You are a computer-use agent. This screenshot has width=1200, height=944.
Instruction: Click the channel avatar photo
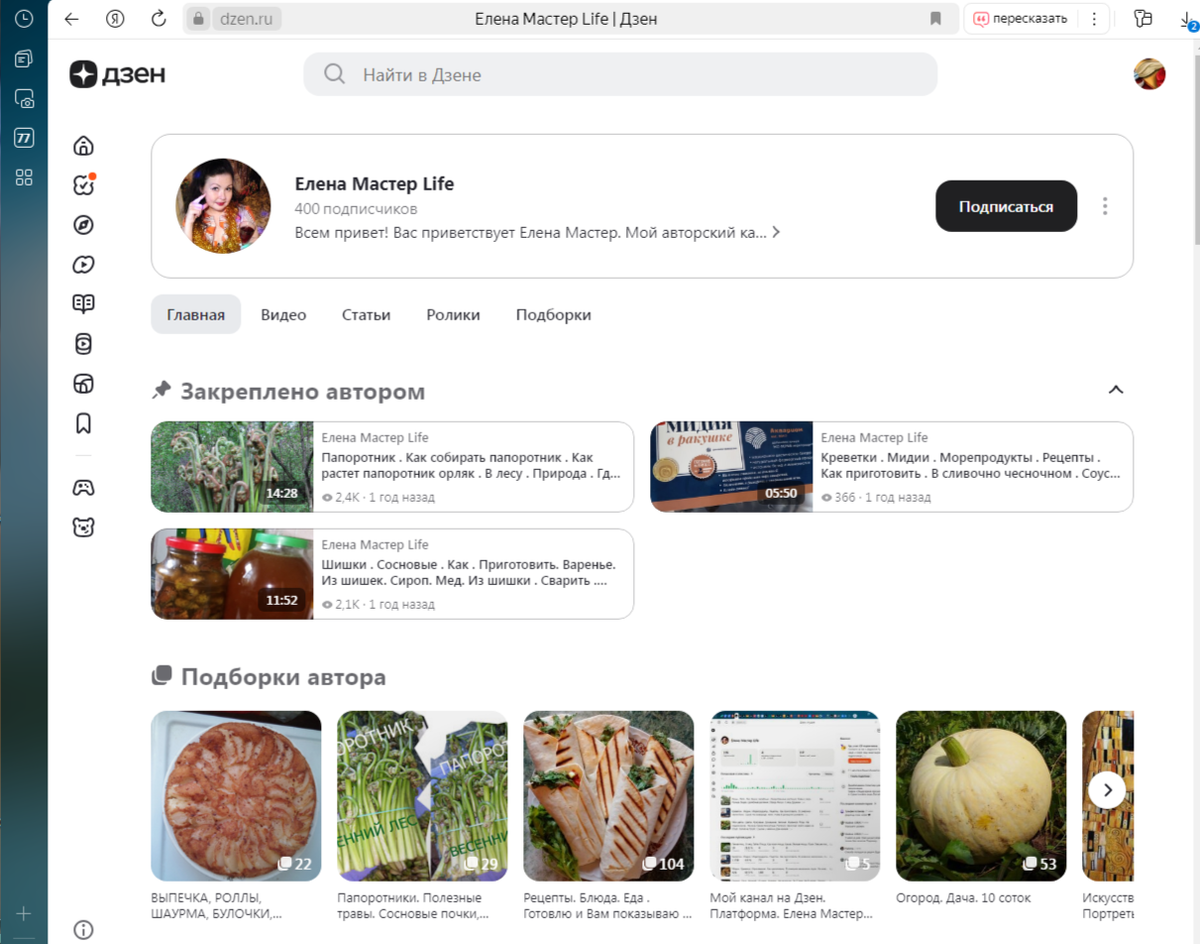[223, 206]
